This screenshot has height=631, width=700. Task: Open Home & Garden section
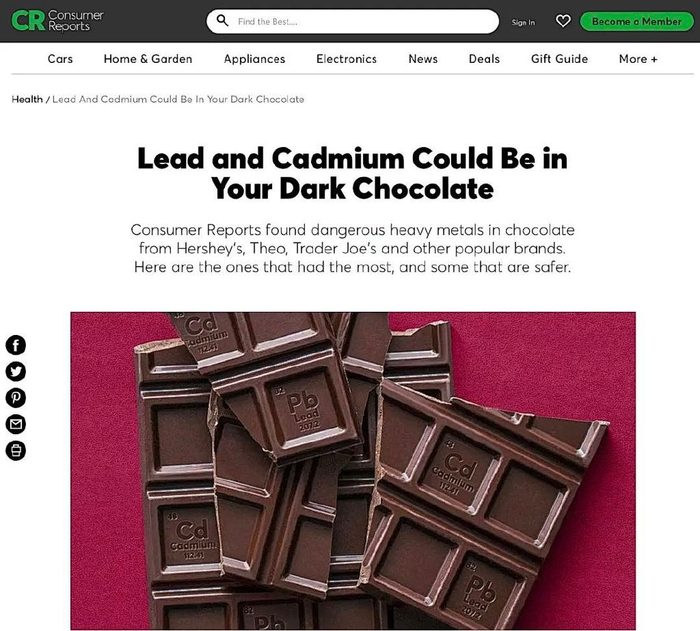pyautogui.click(x=148, y=59)
